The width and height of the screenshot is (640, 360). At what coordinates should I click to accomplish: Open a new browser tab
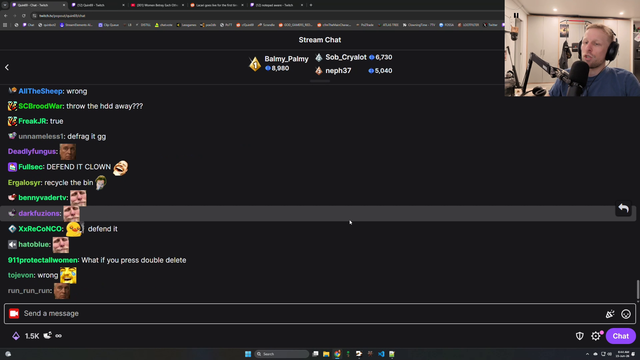tap(311, 5)
